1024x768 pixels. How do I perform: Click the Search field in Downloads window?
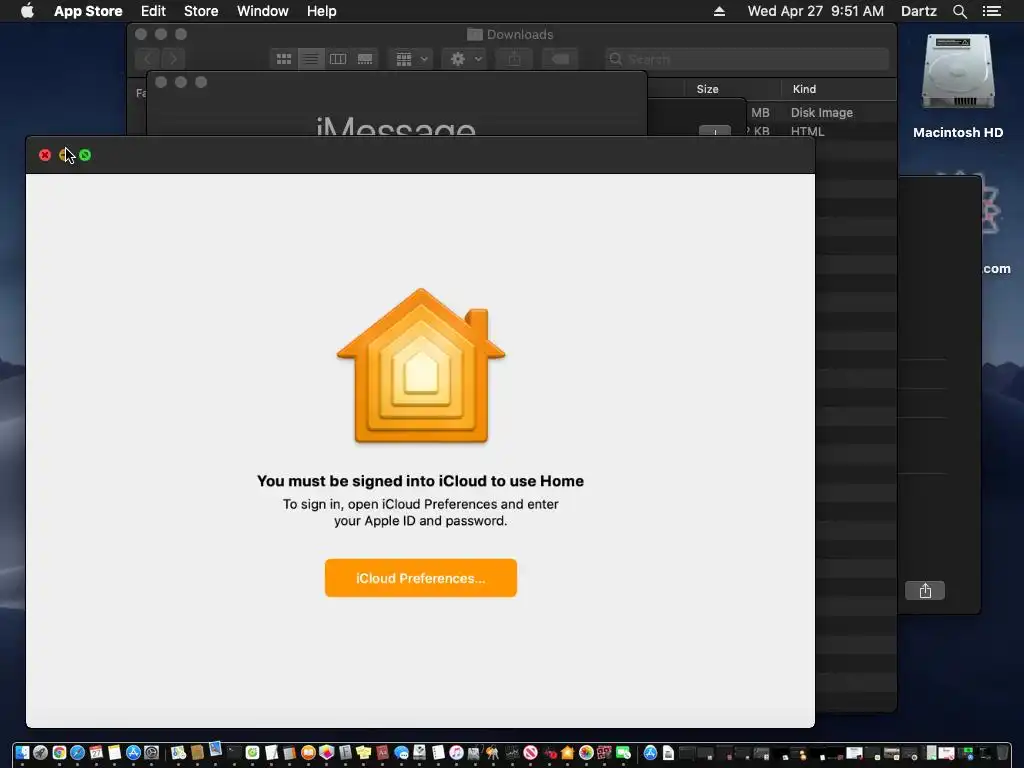[x=746, y=59]
